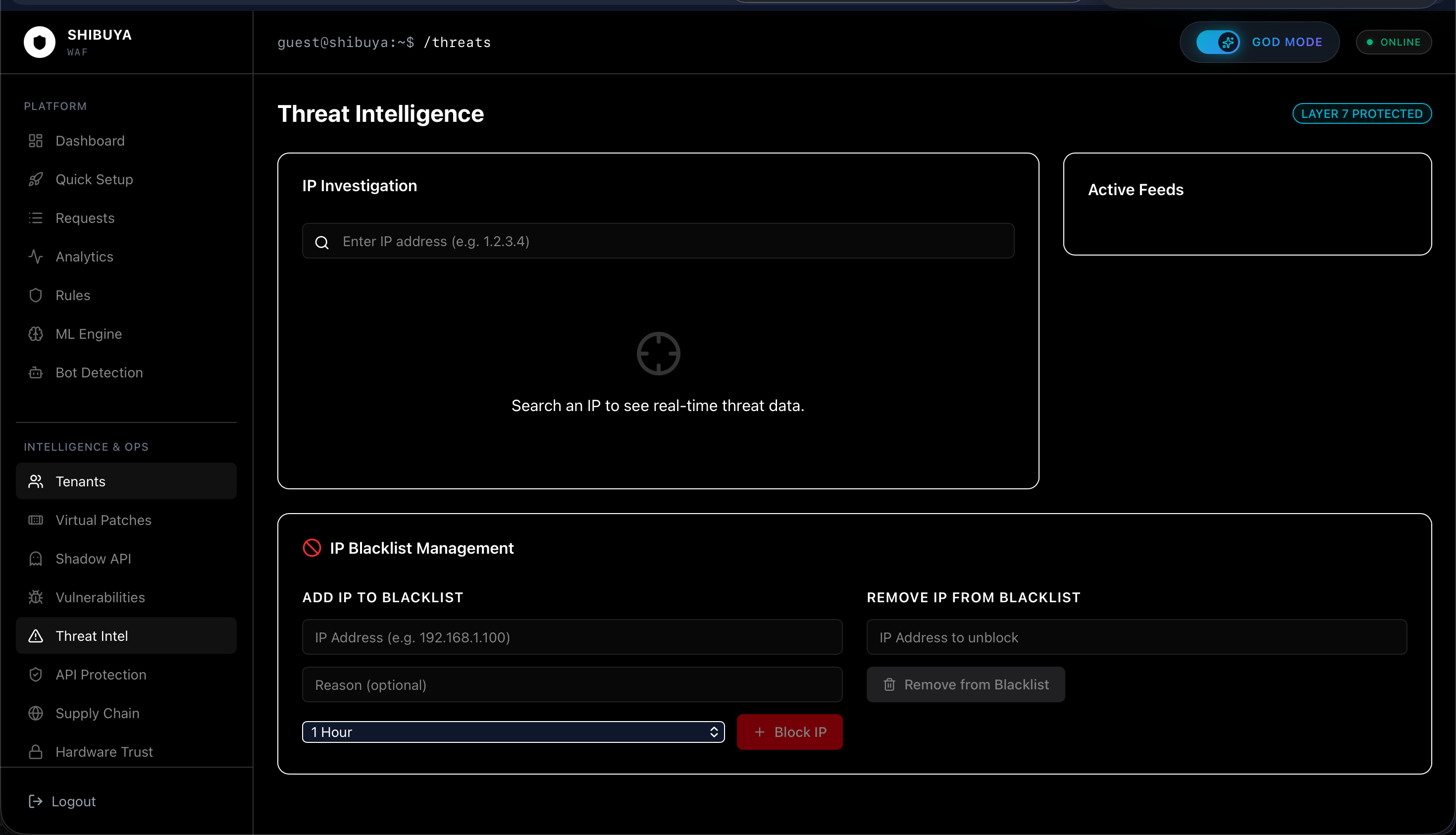This screenshot has width=1456, height=835.
Task: Click the IP Address to unblock field
Action: point(1136,637)
